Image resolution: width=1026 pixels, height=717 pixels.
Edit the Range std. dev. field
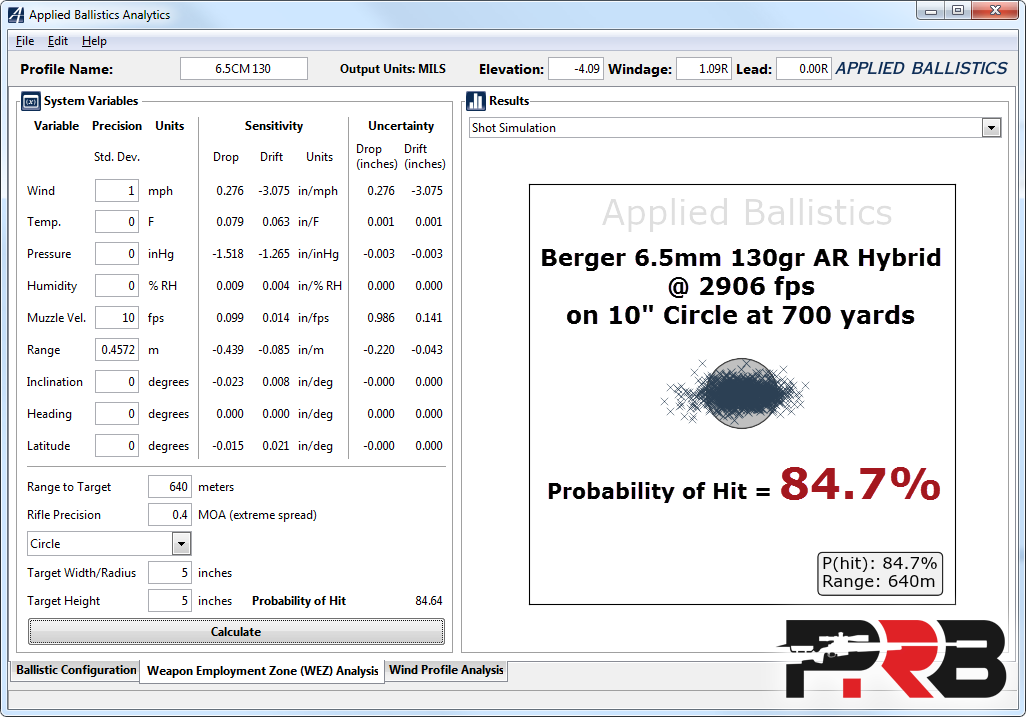pyautogui.click(x=116, y=350)
